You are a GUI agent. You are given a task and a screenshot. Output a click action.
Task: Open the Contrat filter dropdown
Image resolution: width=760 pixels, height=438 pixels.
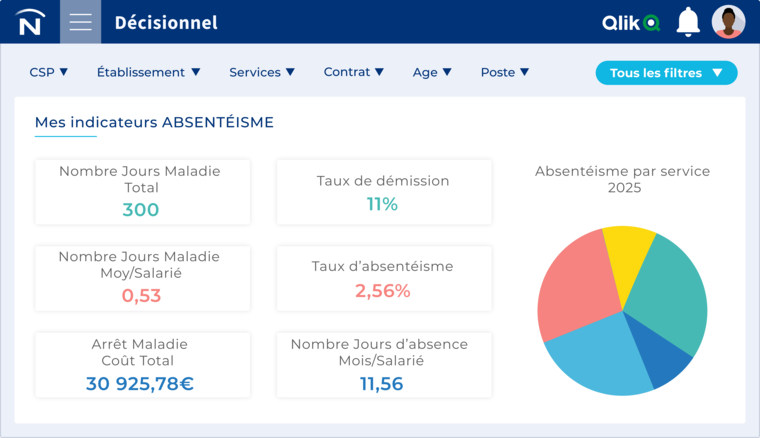click(354, 72)
